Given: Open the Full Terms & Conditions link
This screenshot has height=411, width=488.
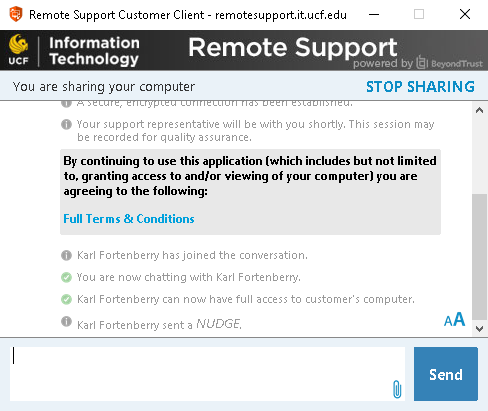Looking at the screenshot, I should pos(129,219).
